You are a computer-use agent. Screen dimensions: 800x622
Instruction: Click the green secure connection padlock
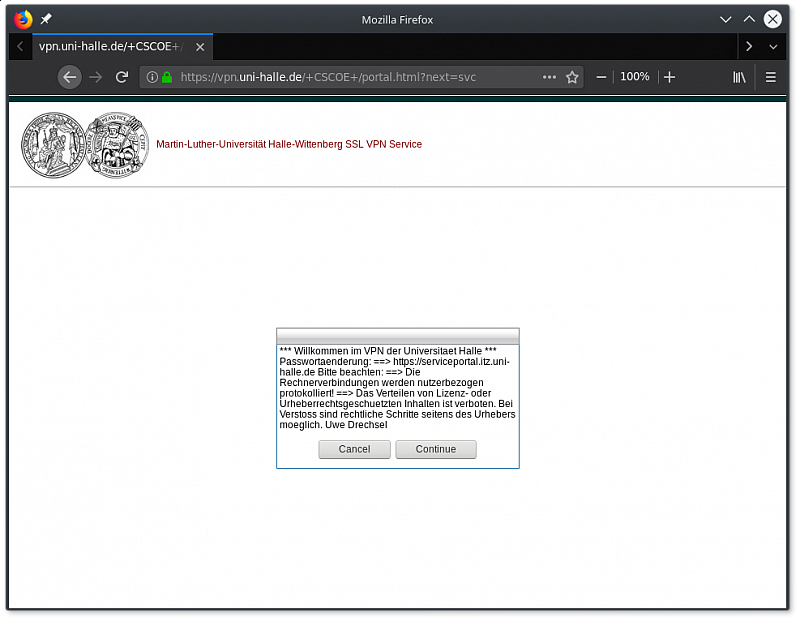pyautogui.click(x=167, y=77)
